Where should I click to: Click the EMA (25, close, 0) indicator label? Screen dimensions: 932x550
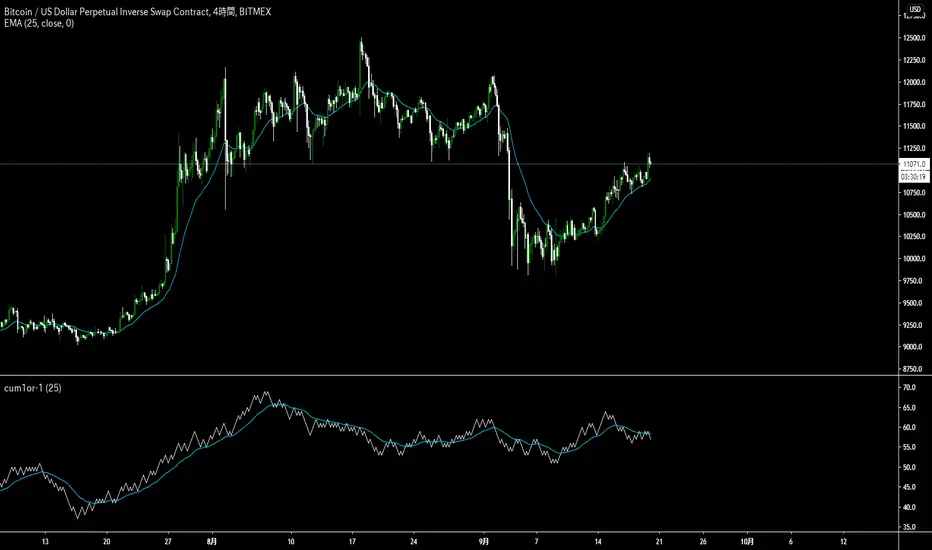pos(39,23)
